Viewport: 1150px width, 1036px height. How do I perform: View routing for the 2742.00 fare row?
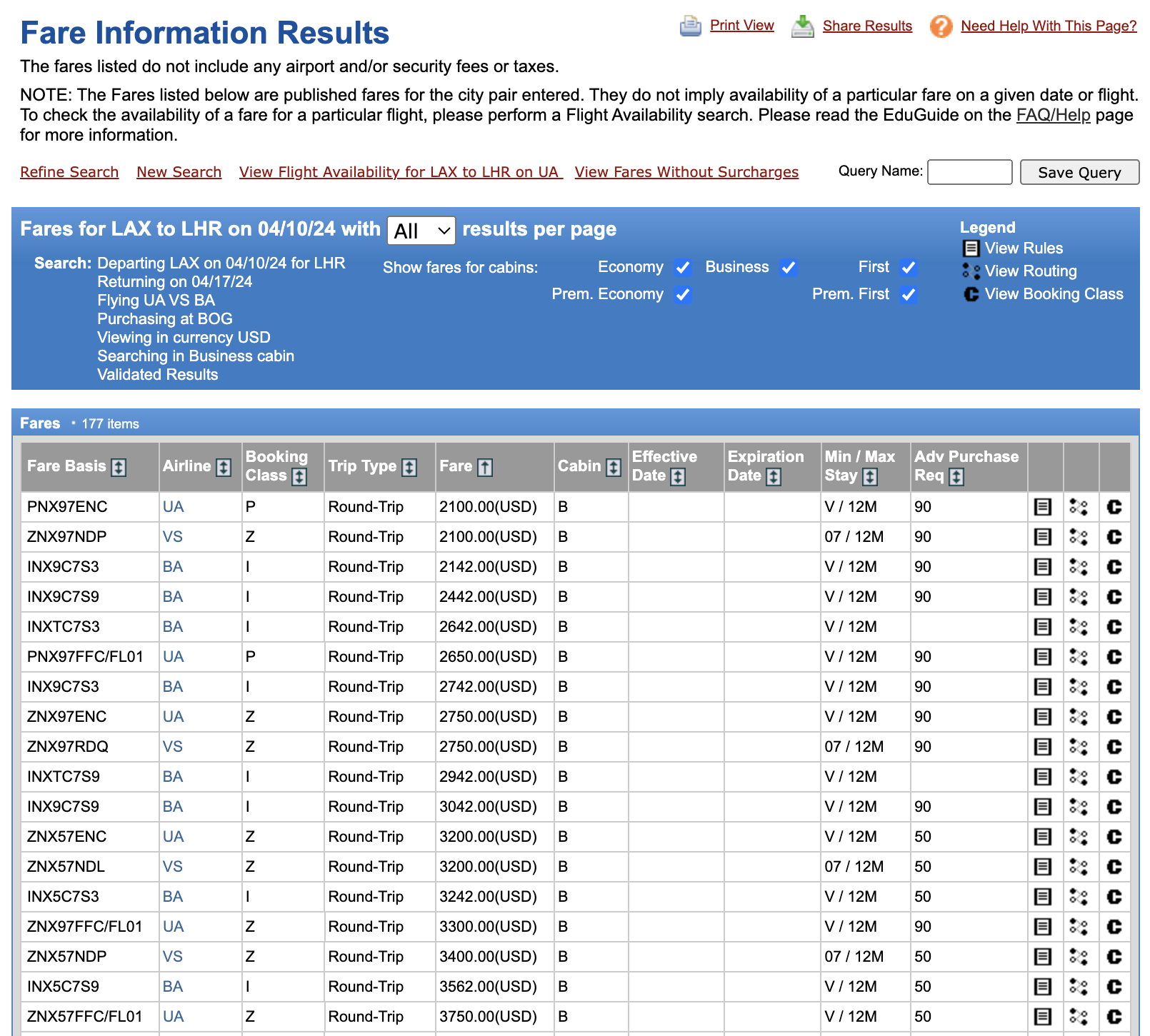click(1079, 687)
